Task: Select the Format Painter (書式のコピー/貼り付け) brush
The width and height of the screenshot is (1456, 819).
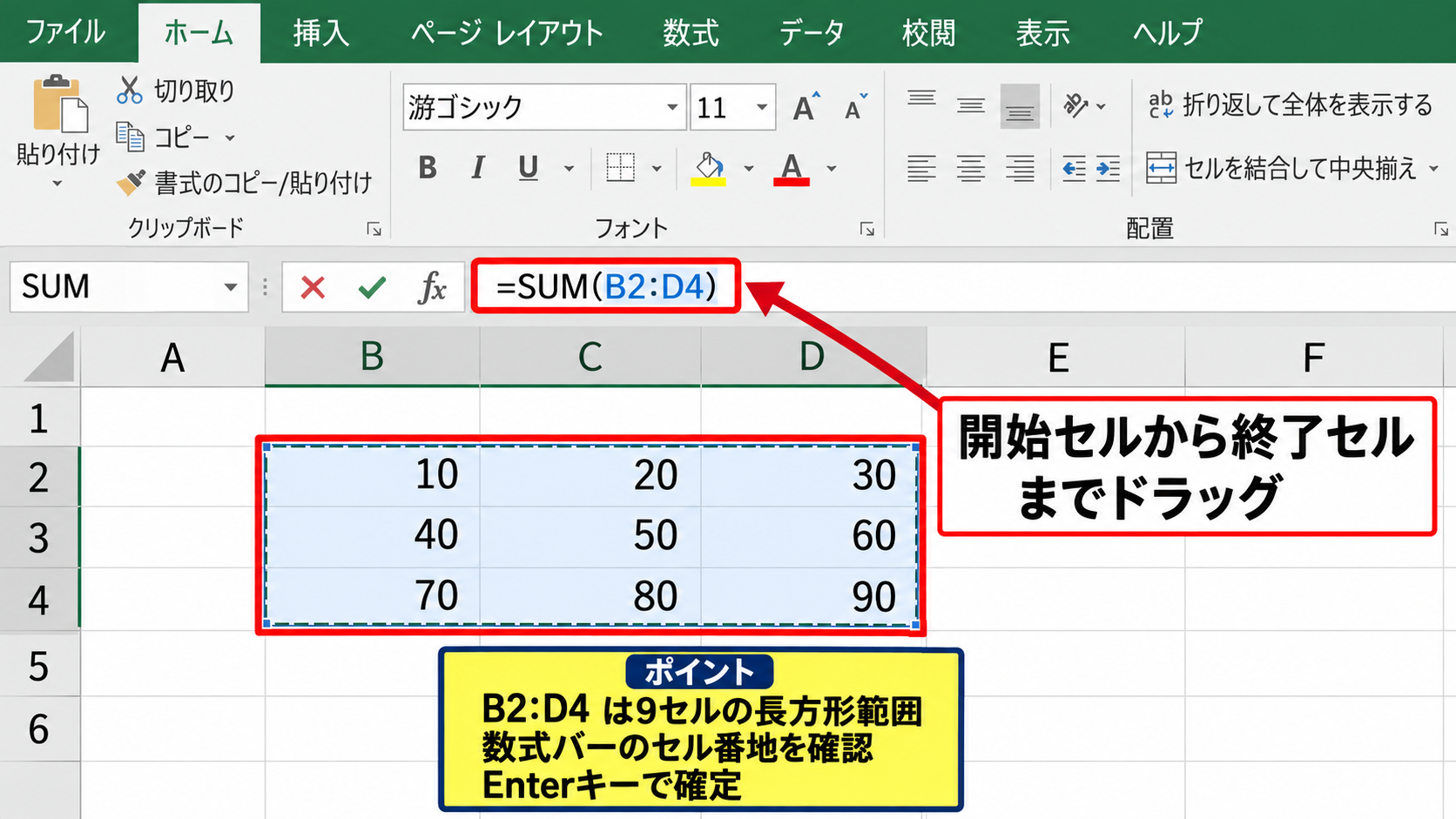Action: tap(131, 182)
